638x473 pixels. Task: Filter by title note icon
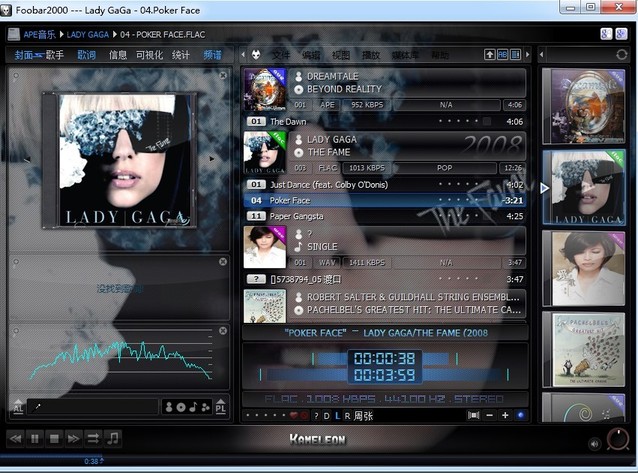pyautogui.click(x=194, y=407)
